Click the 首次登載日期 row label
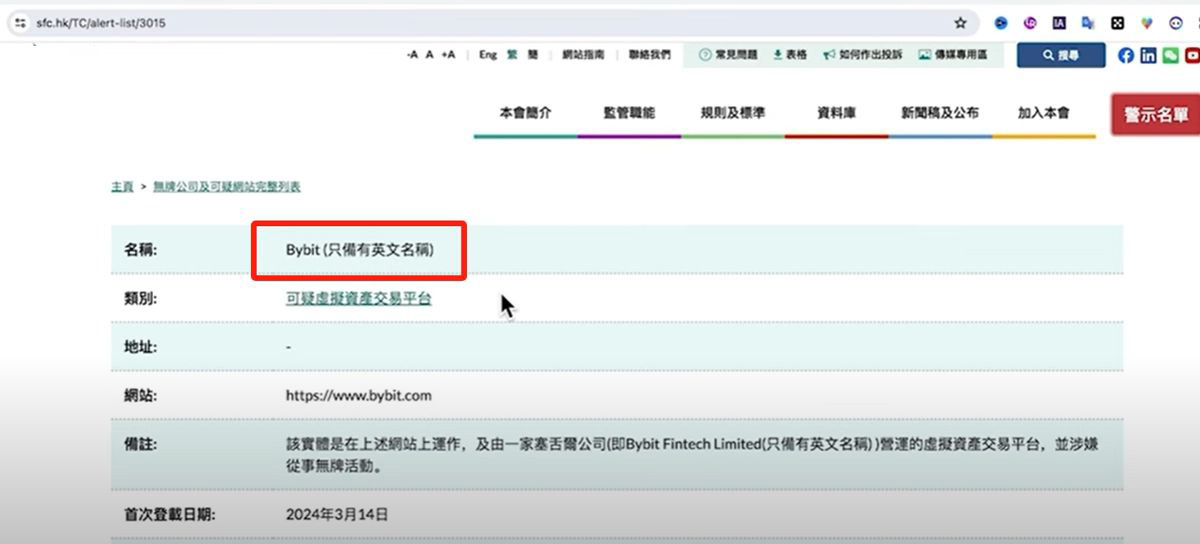 click(170, 516)
